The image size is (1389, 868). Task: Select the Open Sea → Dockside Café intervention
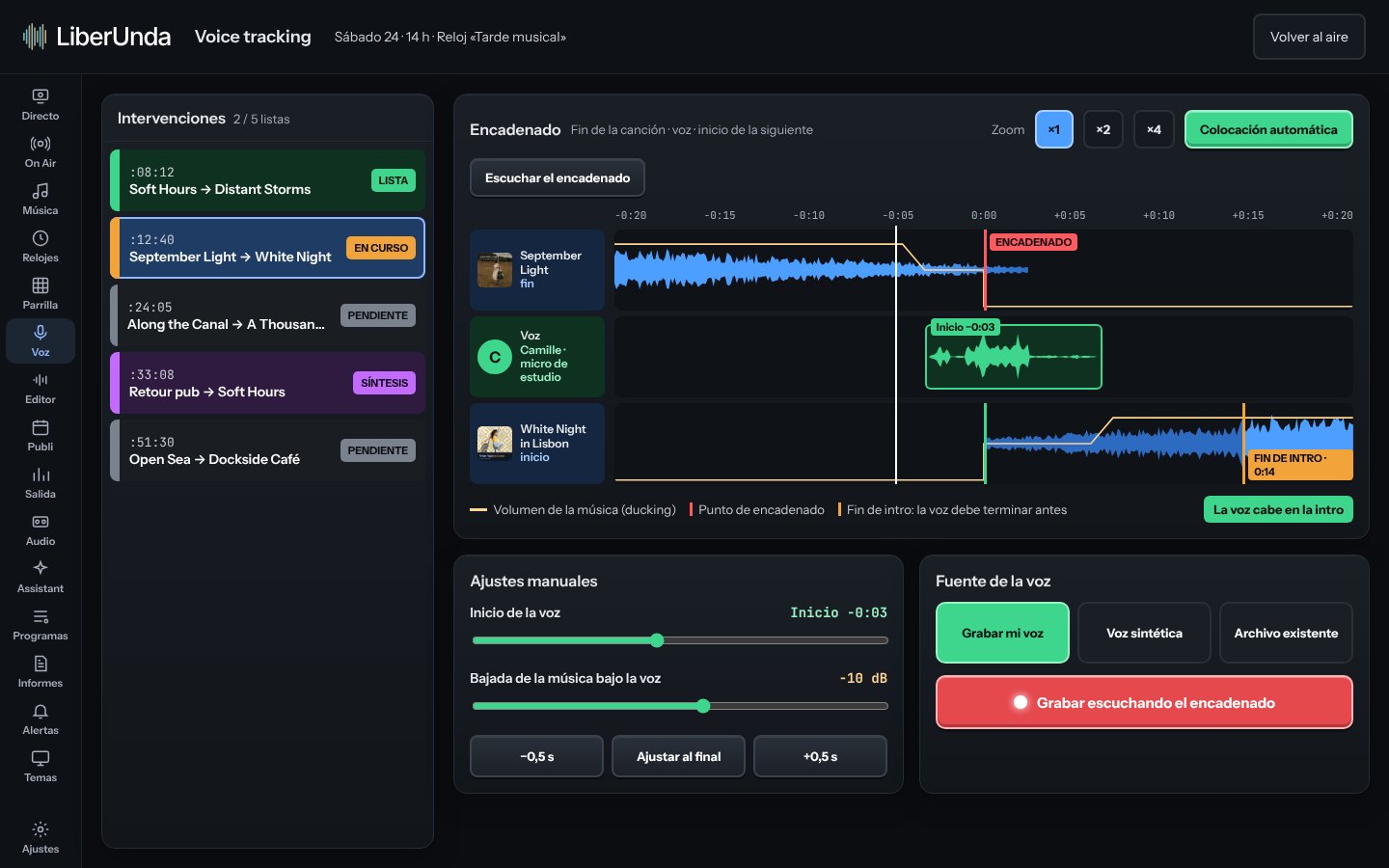[267, 450]
